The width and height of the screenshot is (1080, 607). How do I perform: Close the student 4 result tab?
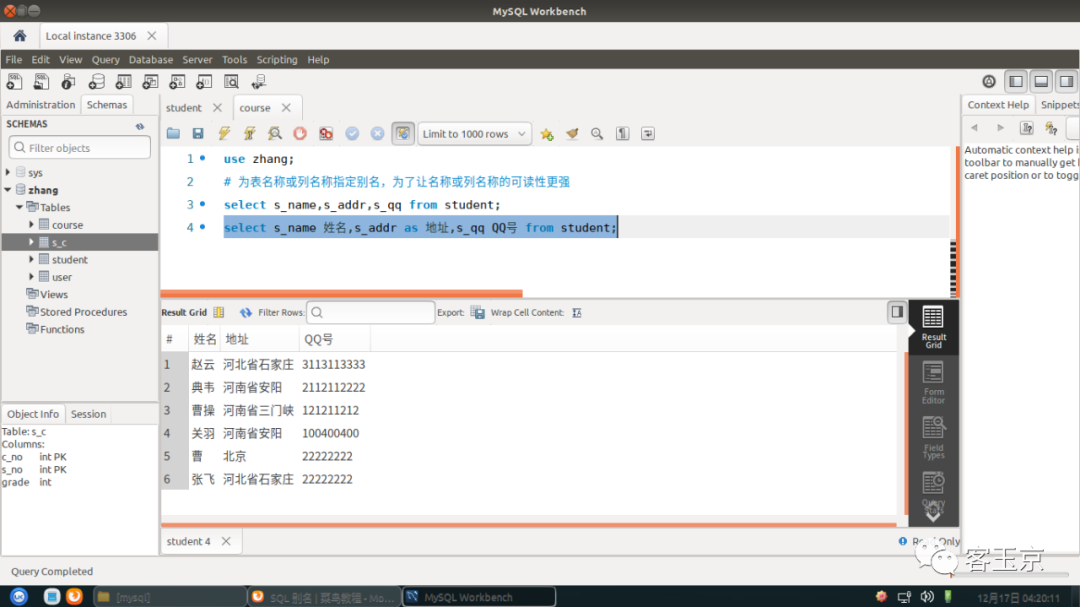coord(226,542)
